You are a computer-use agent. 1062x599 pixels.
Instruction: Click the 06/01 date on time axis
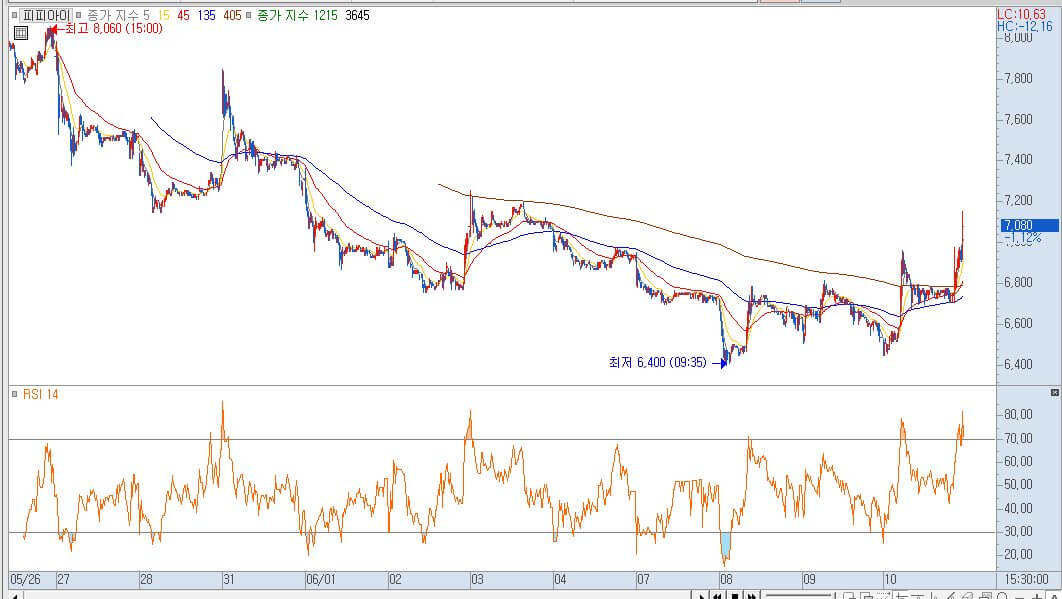click(320, 579)
